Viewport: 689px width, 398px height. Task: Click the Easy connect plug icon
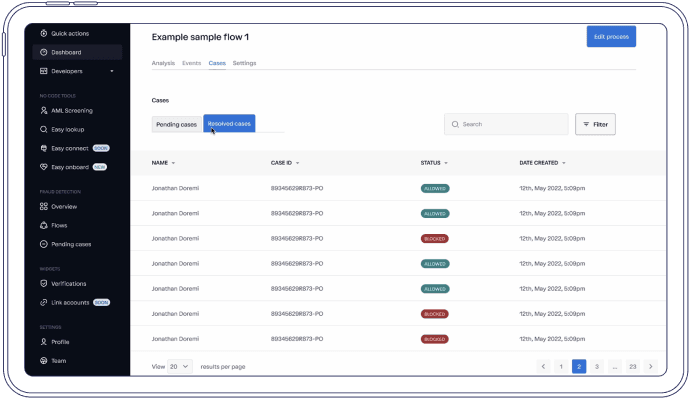44,148
